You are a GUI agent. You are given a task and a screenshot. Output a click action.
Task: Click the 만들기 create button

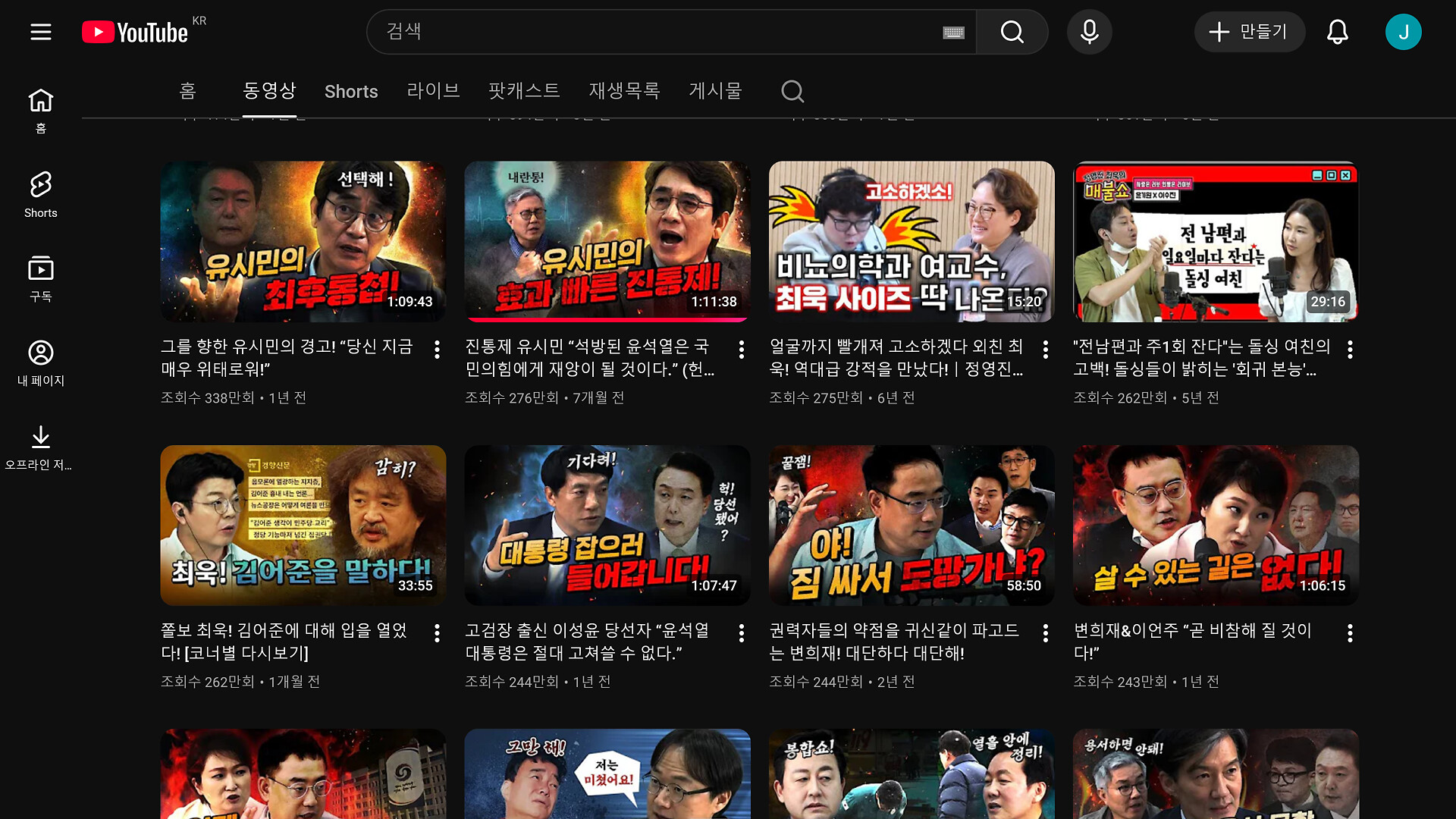click(1249, 32)
